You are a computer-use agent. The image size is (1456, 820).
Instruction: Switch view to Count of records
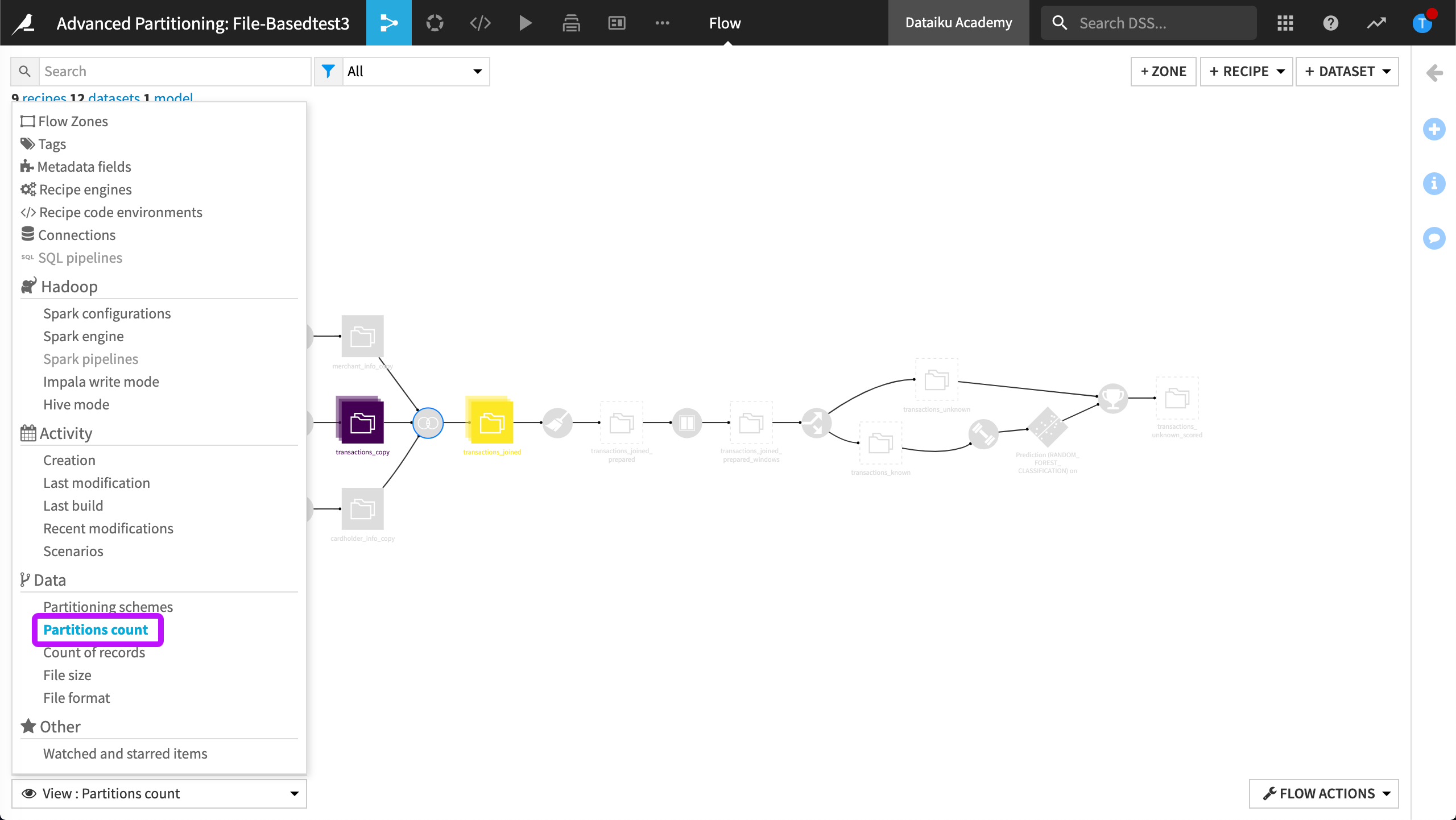point(94,652)
